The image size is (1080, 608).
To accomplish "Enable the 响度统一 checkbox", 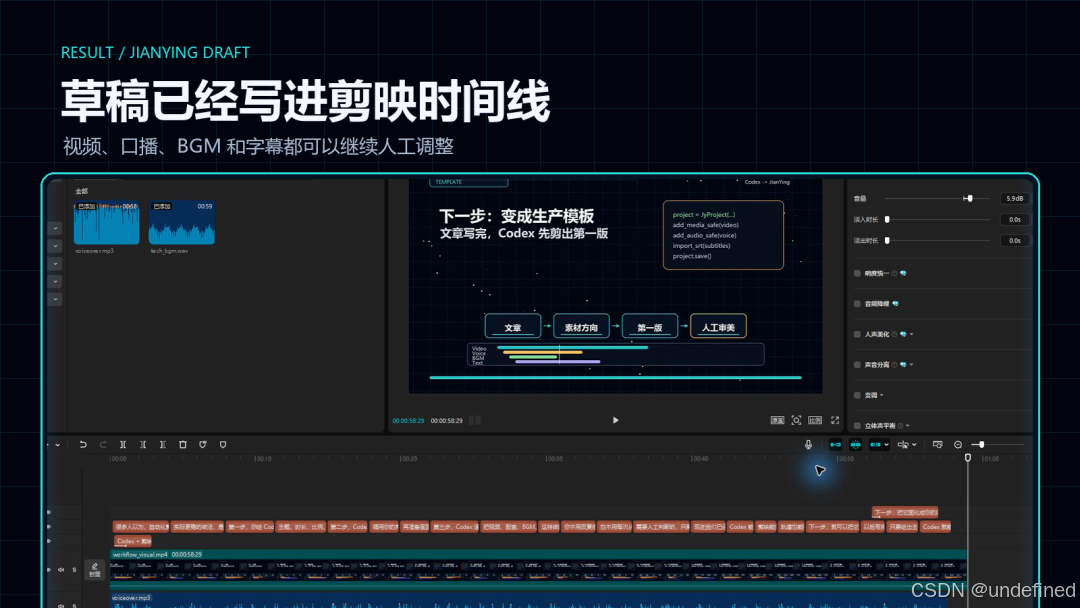I will point(857,273).
